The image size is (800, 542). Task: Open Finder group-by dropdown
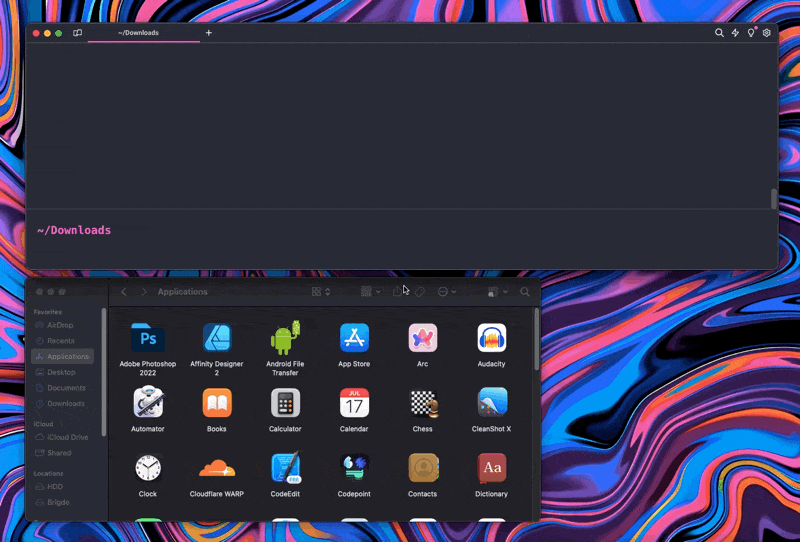(x=370, y=291)
